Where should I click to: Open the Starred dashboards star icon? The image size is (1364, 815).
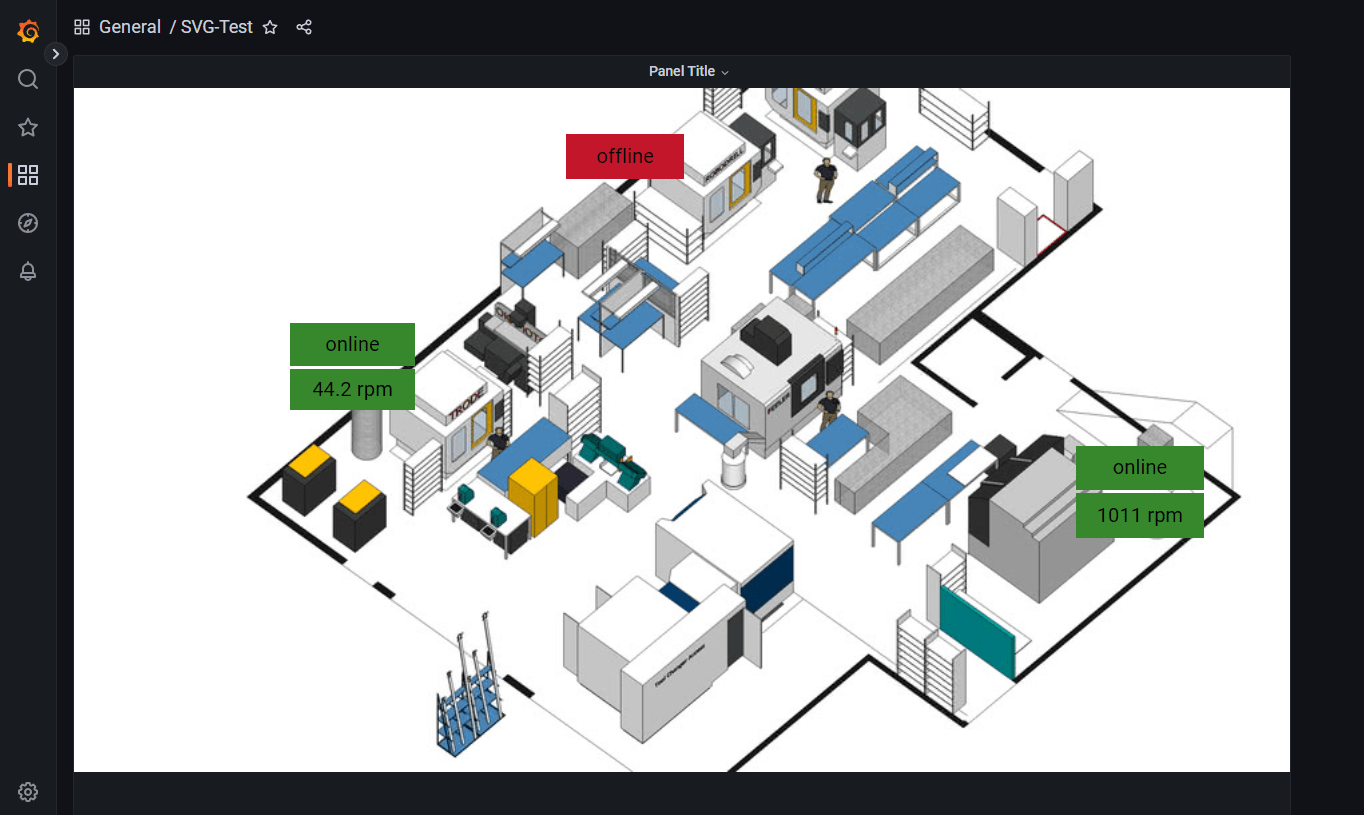tap(27, 127)
